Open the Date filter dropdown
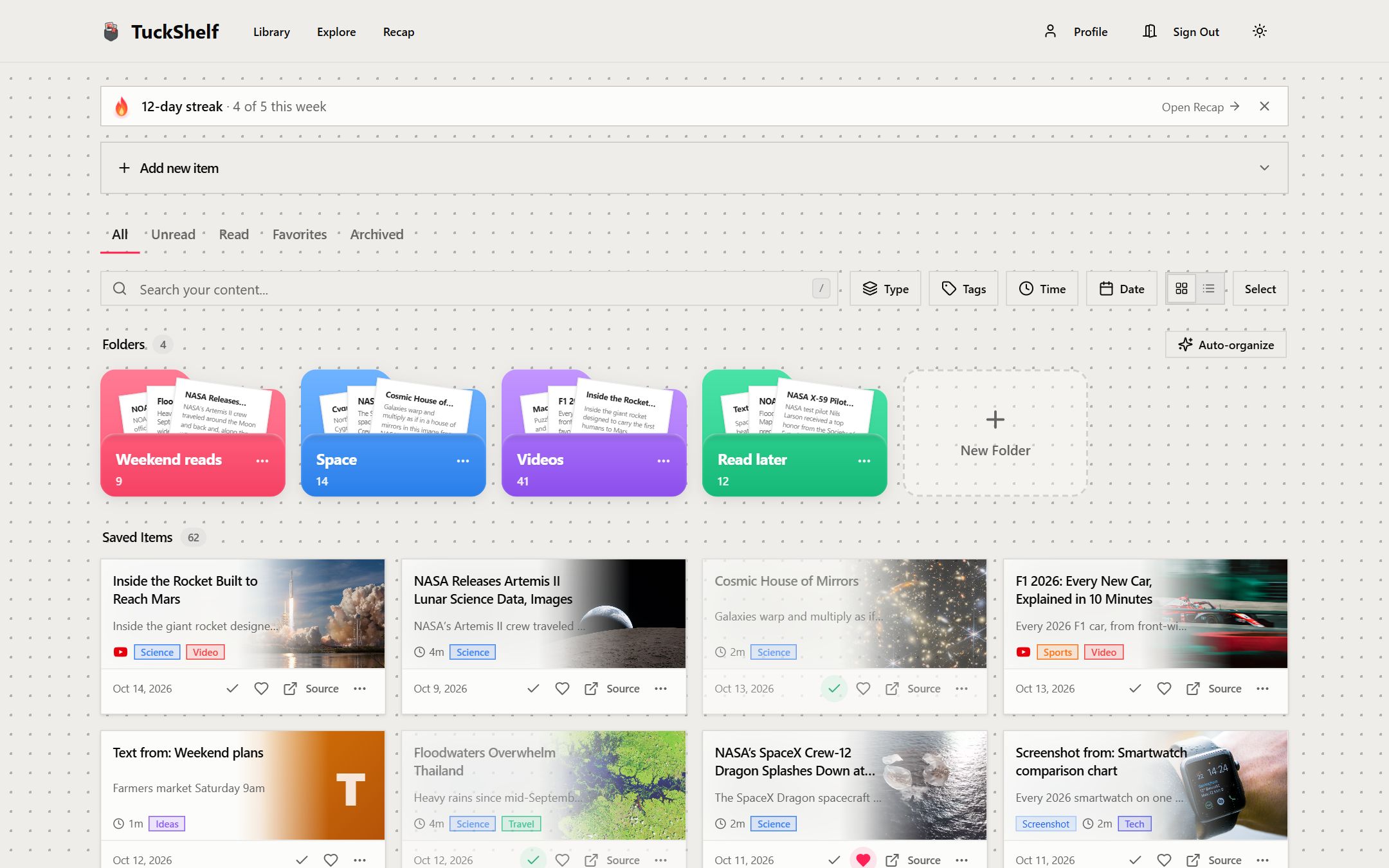Screen dimensions: 1389x868 coord(1121,289)
